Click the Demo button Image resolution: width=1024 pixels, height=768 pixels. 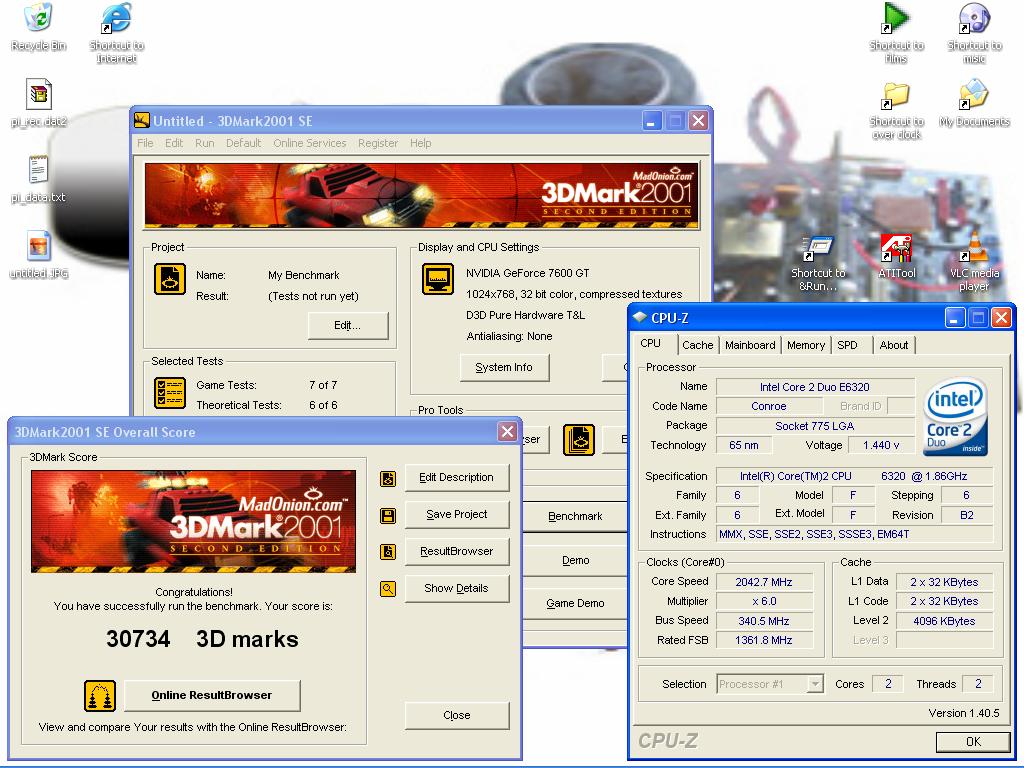pos(575,560)
